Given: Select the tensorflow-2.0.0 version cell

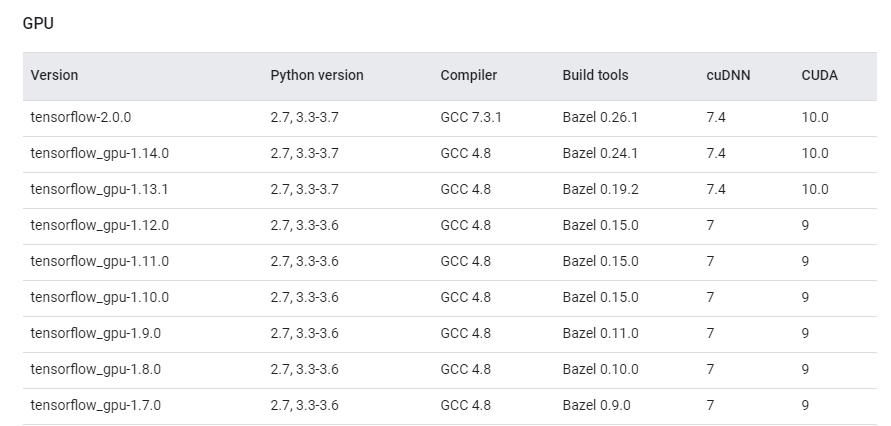Looking at the screenshot, I should (x=81, y=117).
